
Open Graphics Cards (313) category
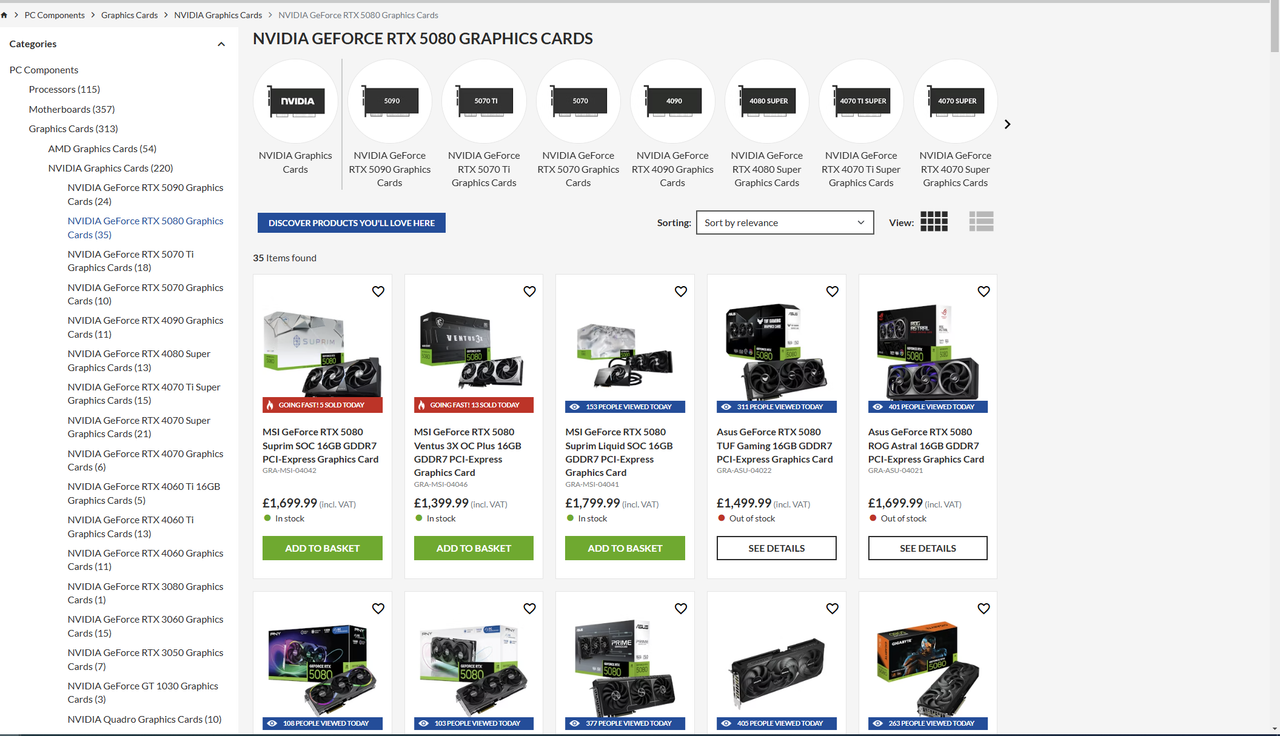pos(73,129)
